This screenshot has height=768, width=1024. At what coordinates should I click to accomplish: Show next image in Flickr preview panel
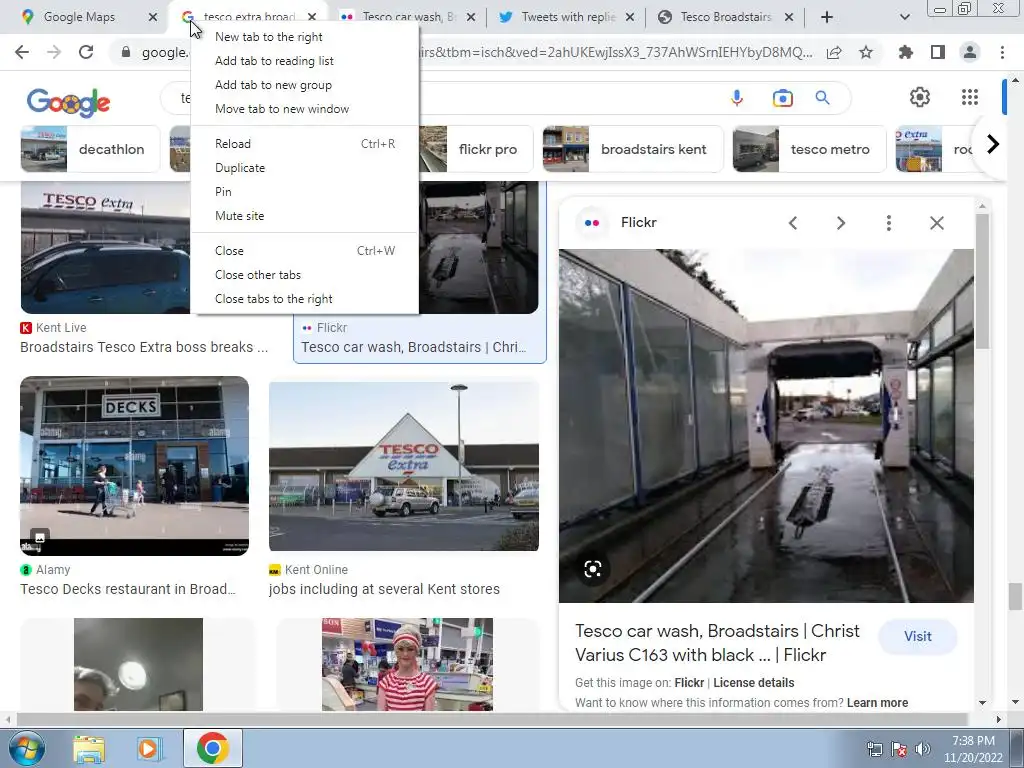[840, 223]
